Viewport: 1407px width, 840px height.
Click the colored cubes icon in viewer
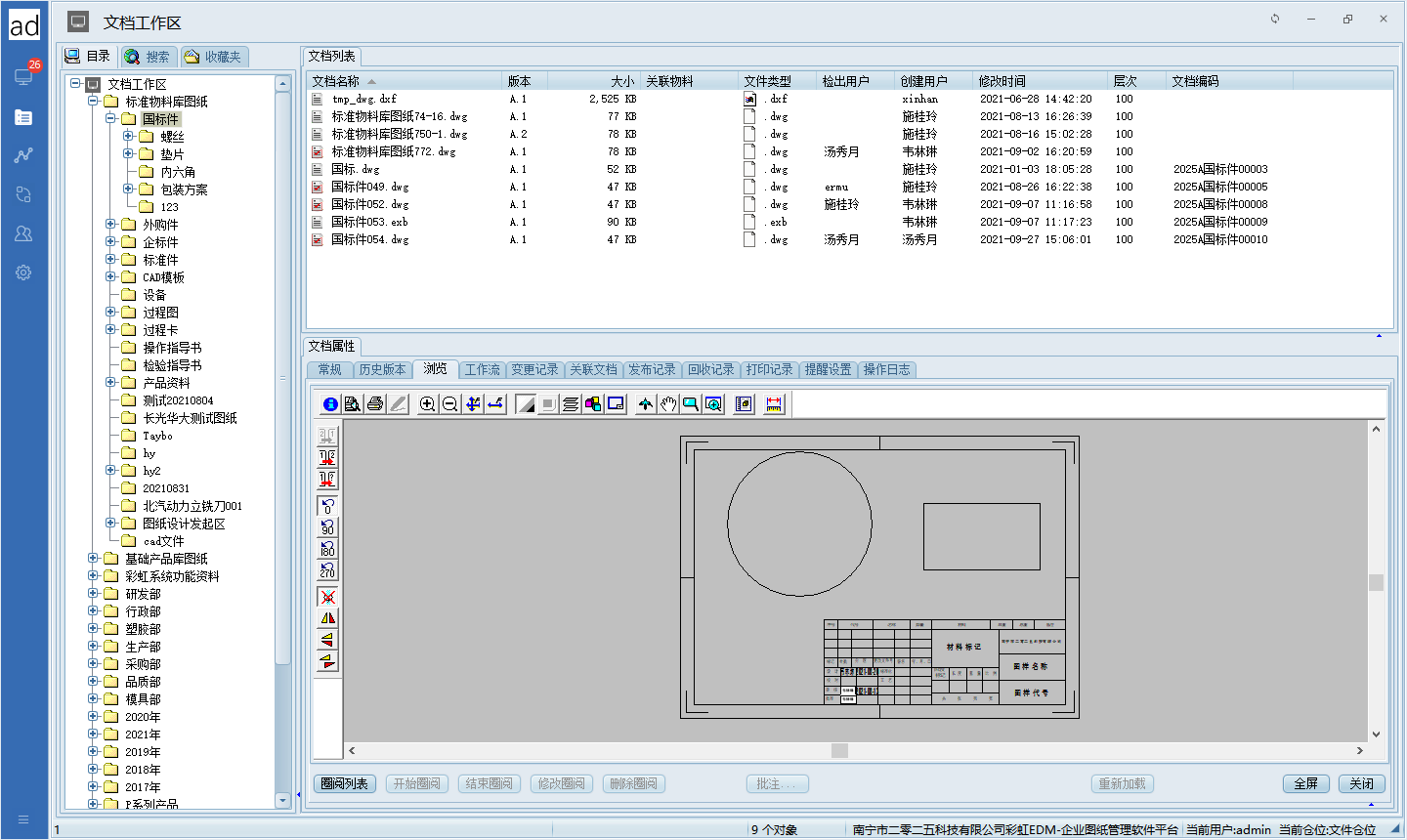[x=593, y=404]
